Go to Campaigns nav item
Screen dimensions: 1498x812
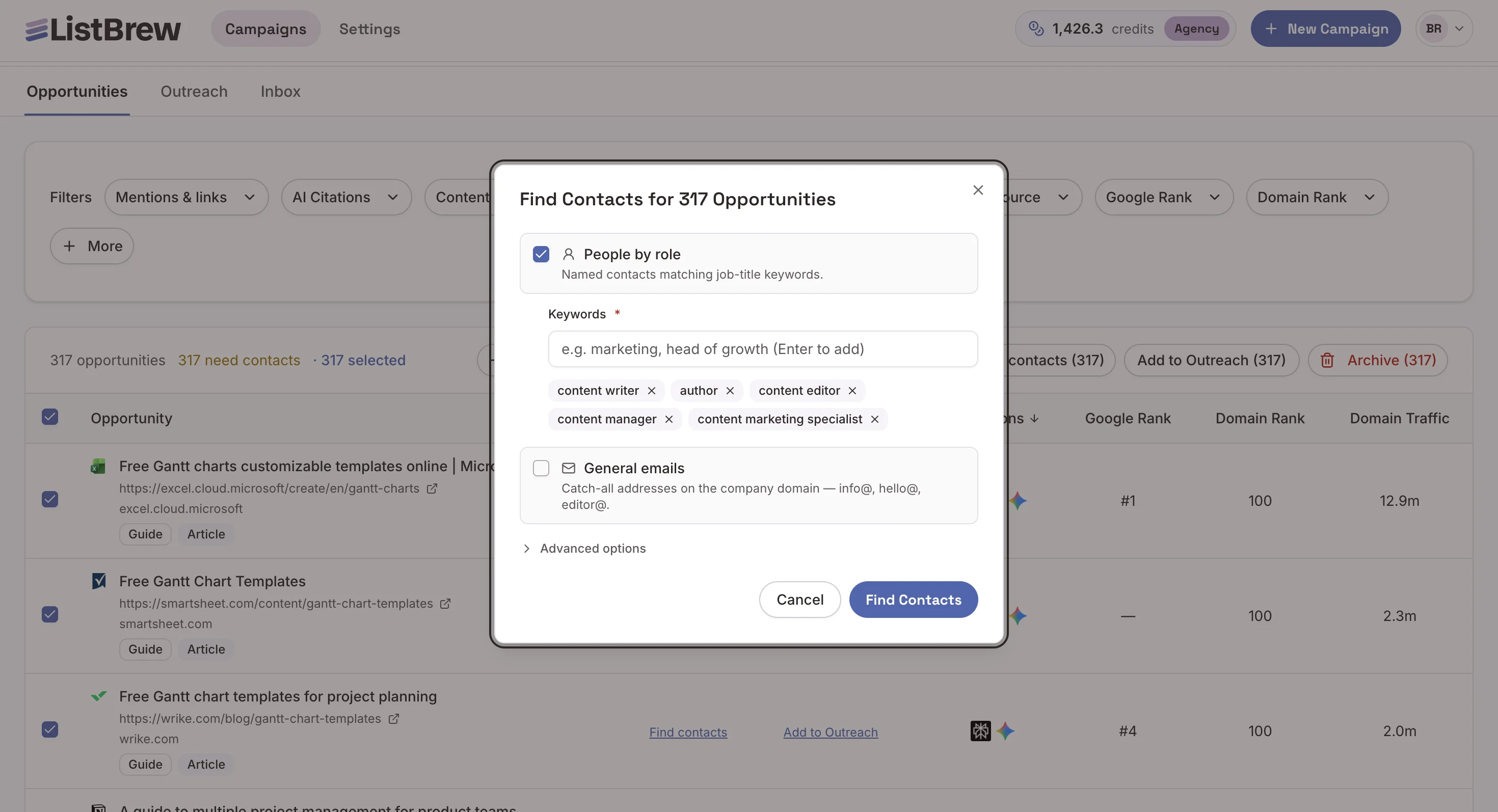(x=266, y=29)
